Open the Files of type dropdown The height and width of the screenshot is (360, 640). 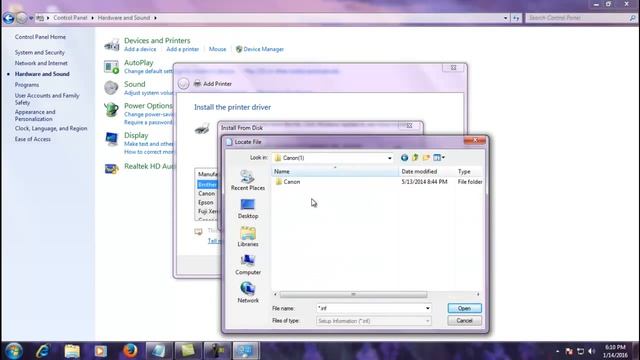point(427,321)
